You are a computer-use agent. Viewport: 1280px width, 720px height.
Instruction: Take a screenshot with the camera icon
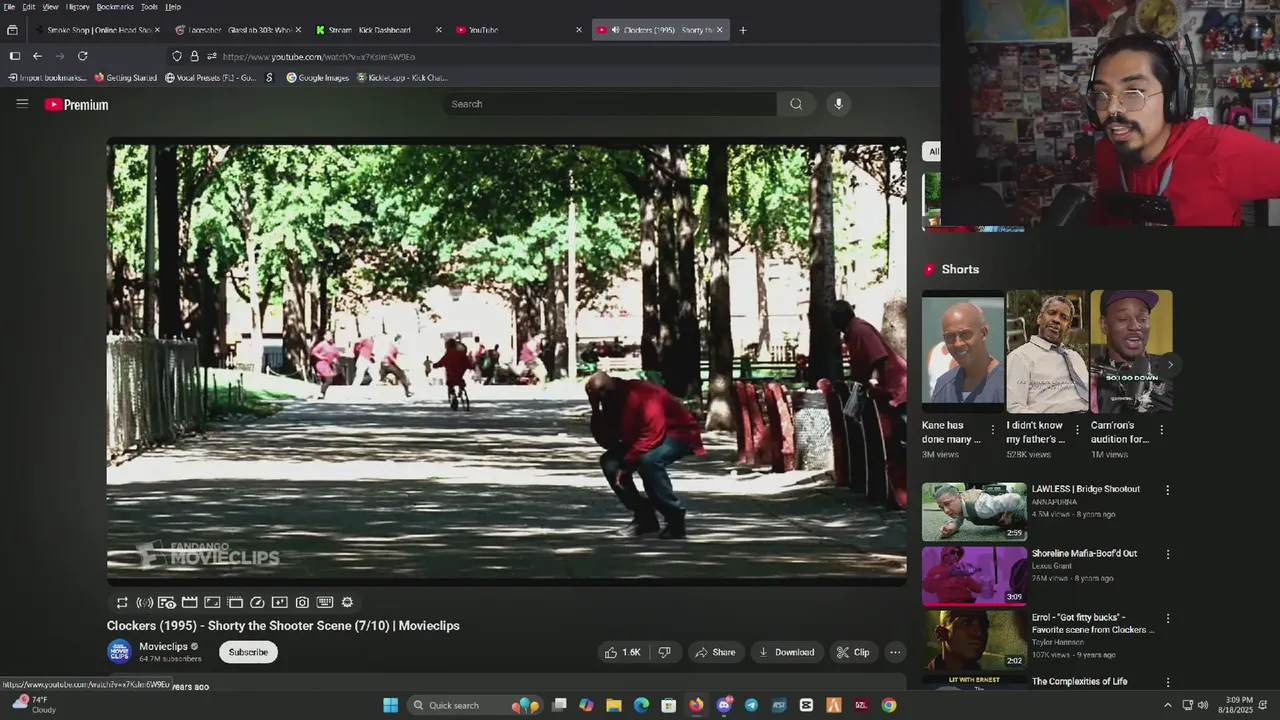pyautogui.click(x=302, y=602)
